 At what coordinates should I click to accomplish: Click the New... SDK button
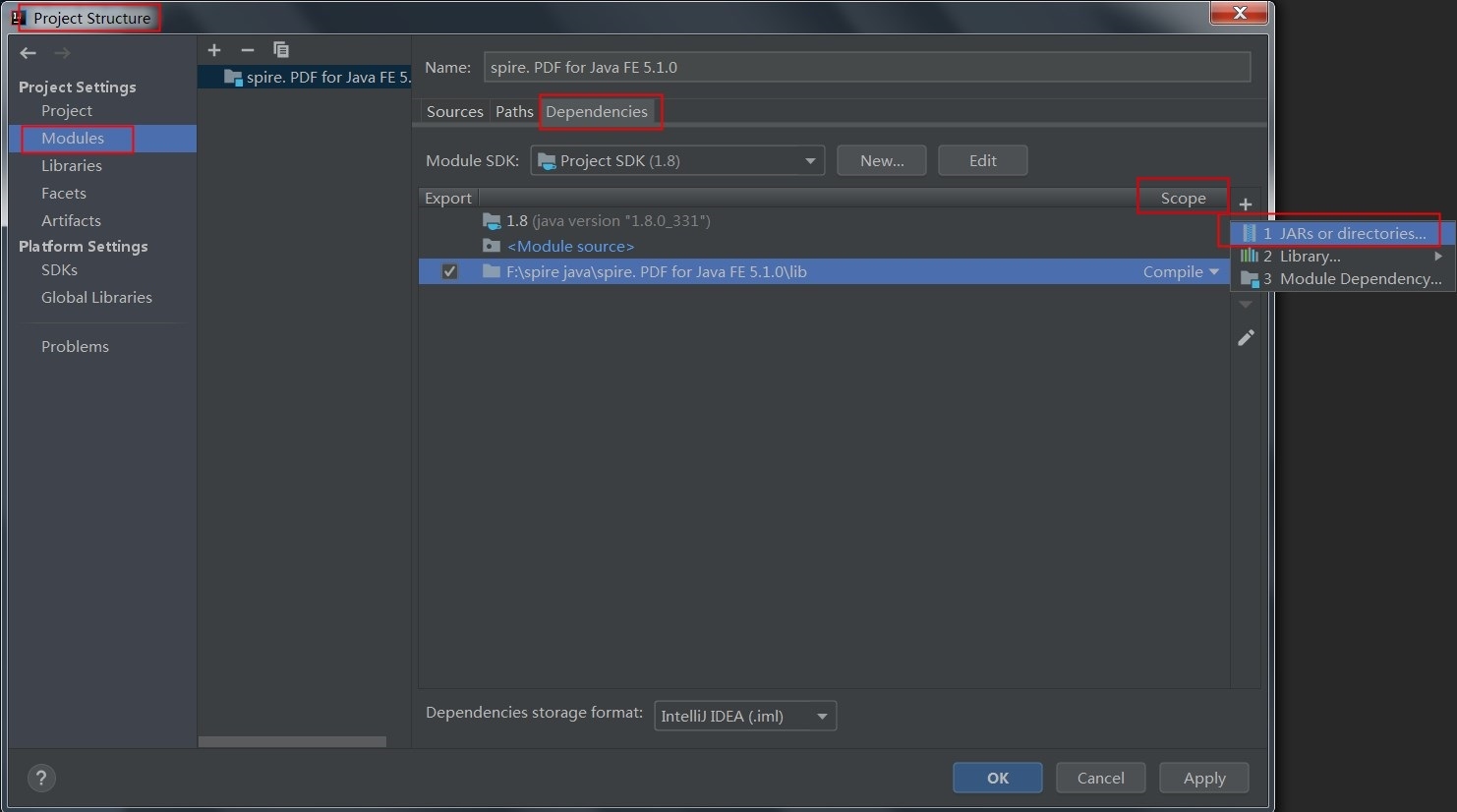point(882,161)
